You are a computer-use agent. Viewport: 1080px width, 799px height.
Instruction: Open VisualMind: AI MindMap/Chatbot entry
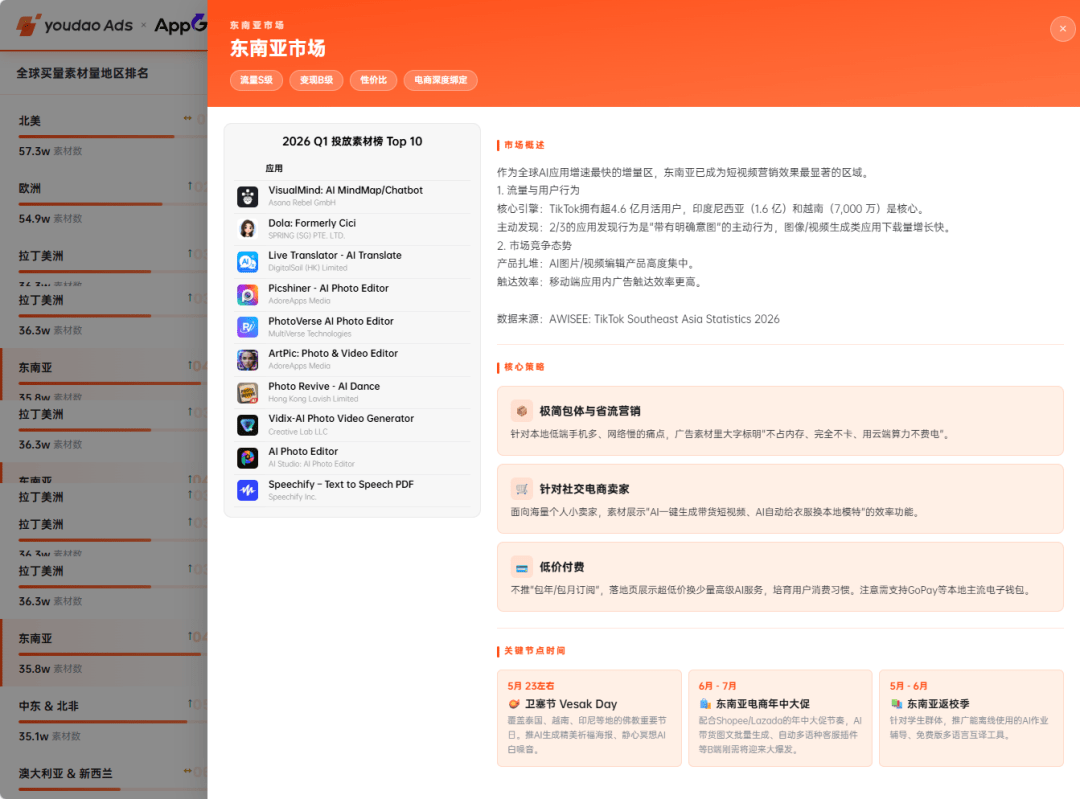pyautogui.click(x=353, y=196)
